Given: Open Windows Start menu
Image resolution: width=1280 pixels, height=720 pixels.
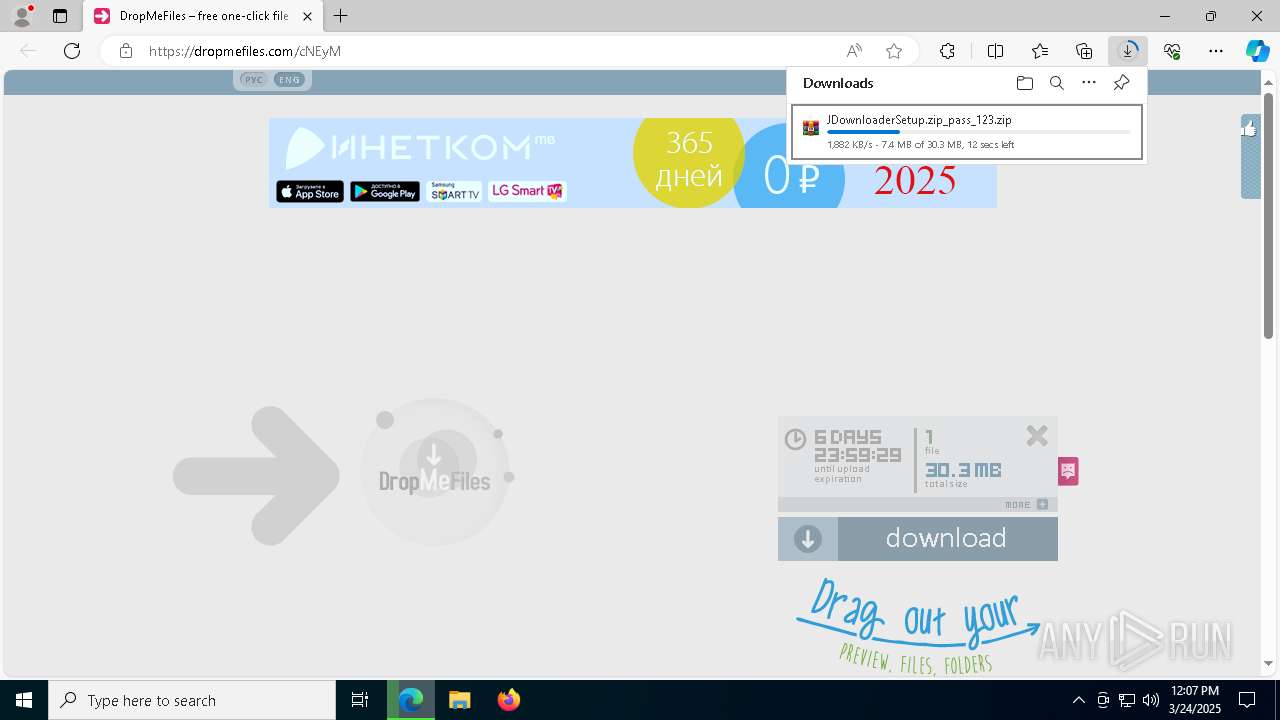Looking at the screenshot, I should (x=24, y=700).
